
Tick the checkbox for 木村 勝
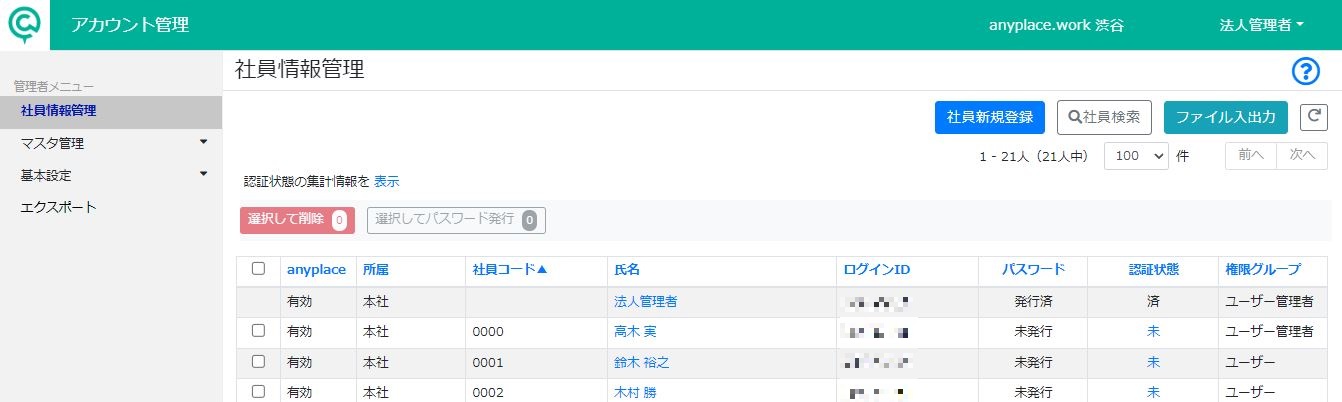259,391
